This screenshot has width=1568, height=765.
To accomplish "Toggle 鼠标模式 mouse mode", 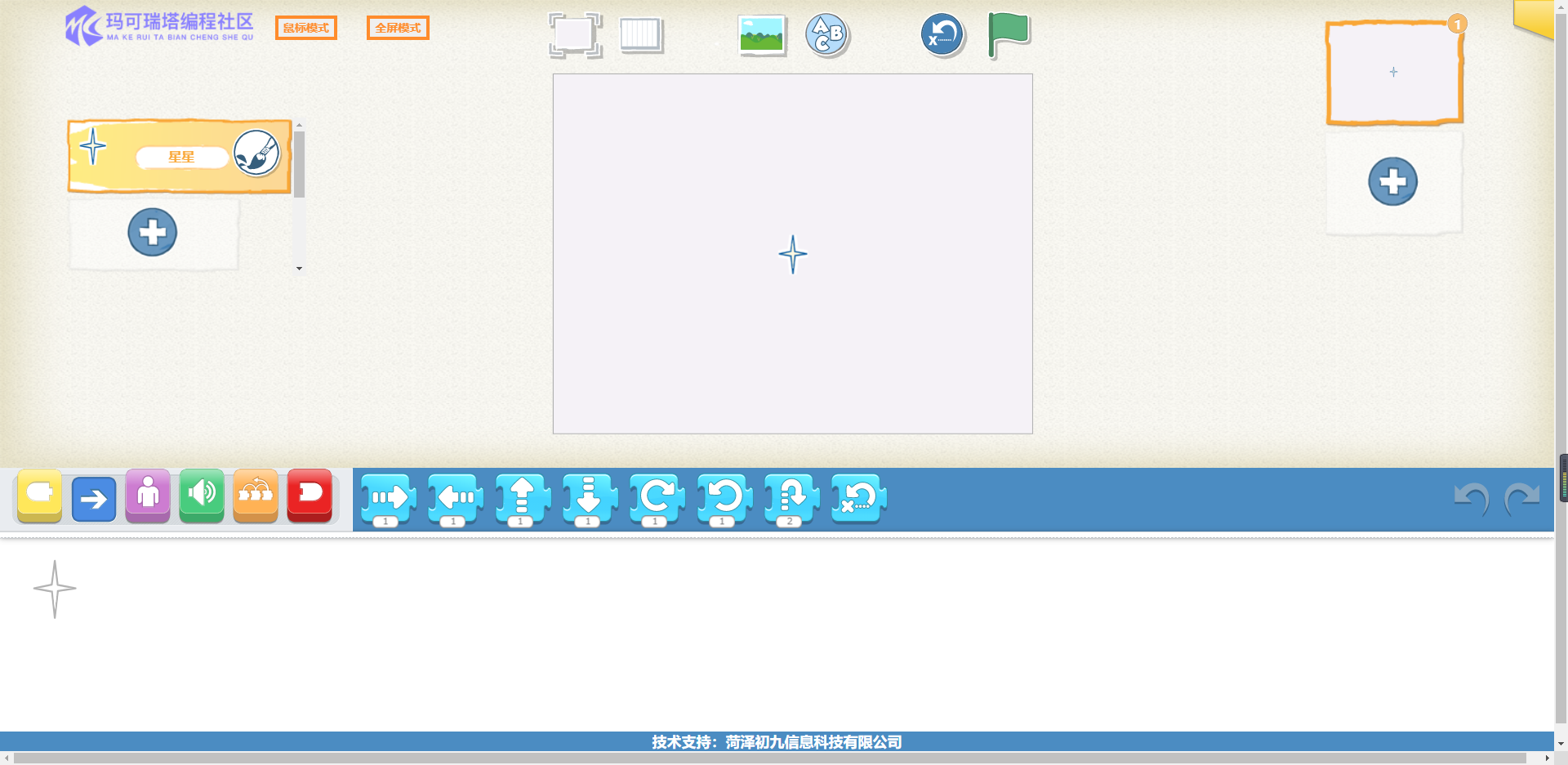I will 306,28.
